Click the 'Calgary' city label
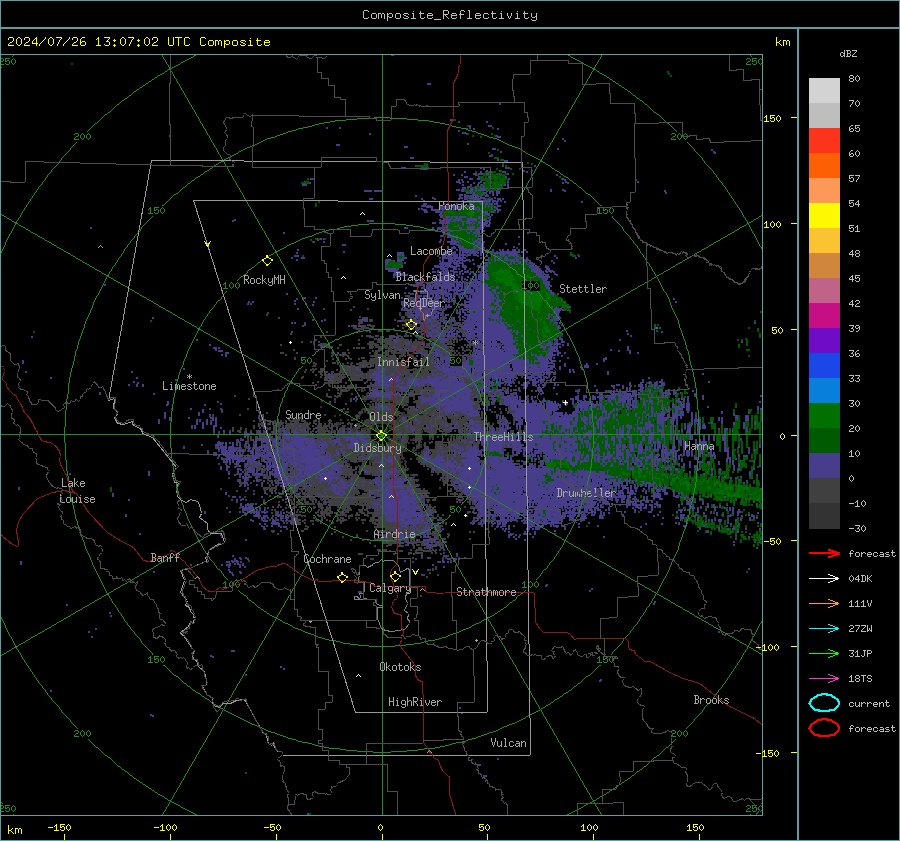Screen dimensions: 900x841 pyautogui.click(x=390, y=588)
